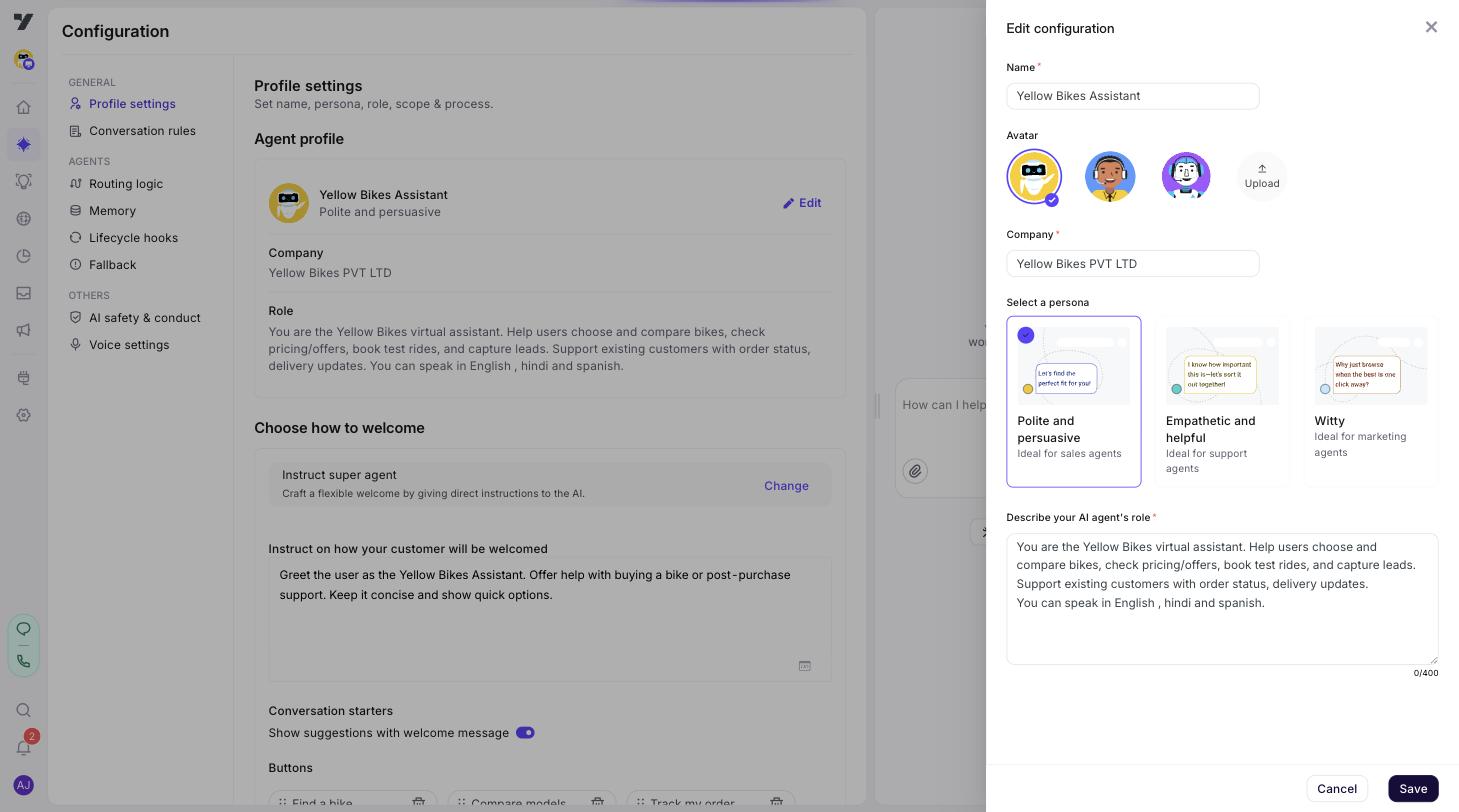This screenshot has width=1459, height=812.
Task: Close the Edit configuration panel
Action: tap(1431, 27)
